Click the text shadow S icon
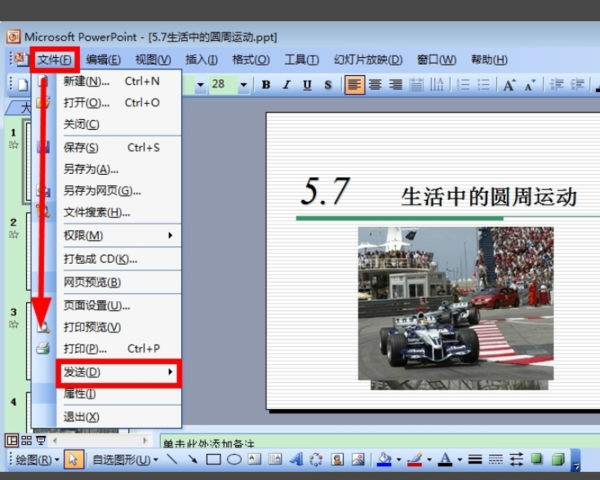 pos(327,85)
